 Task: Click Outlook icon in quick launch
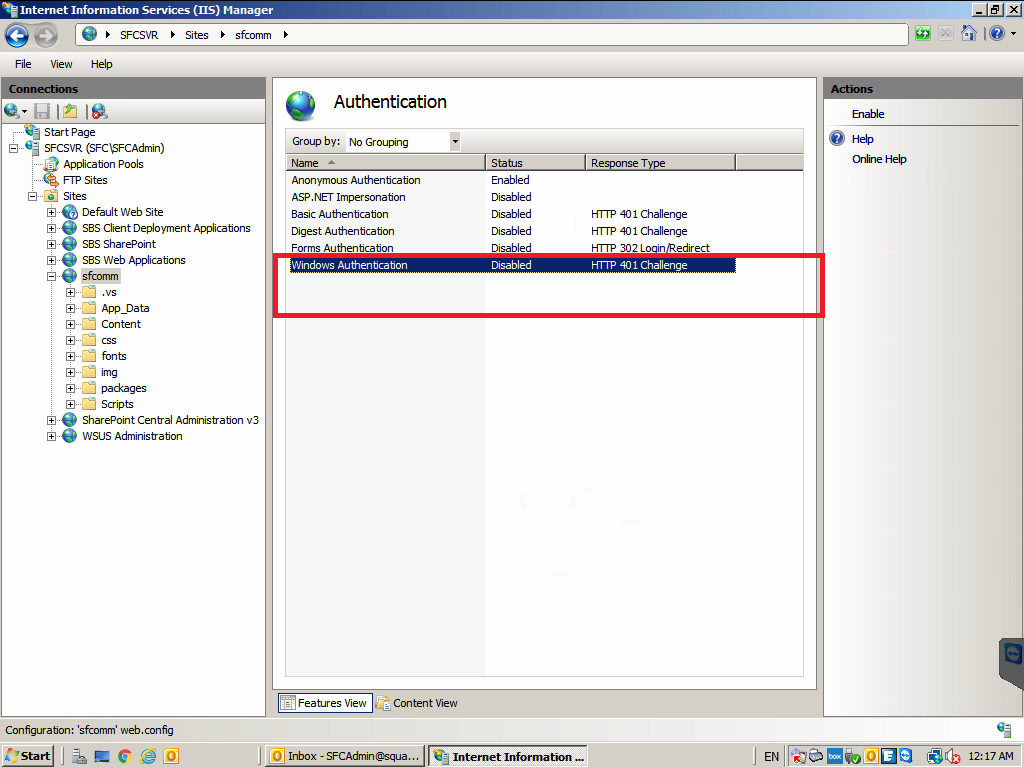point(171,756)
